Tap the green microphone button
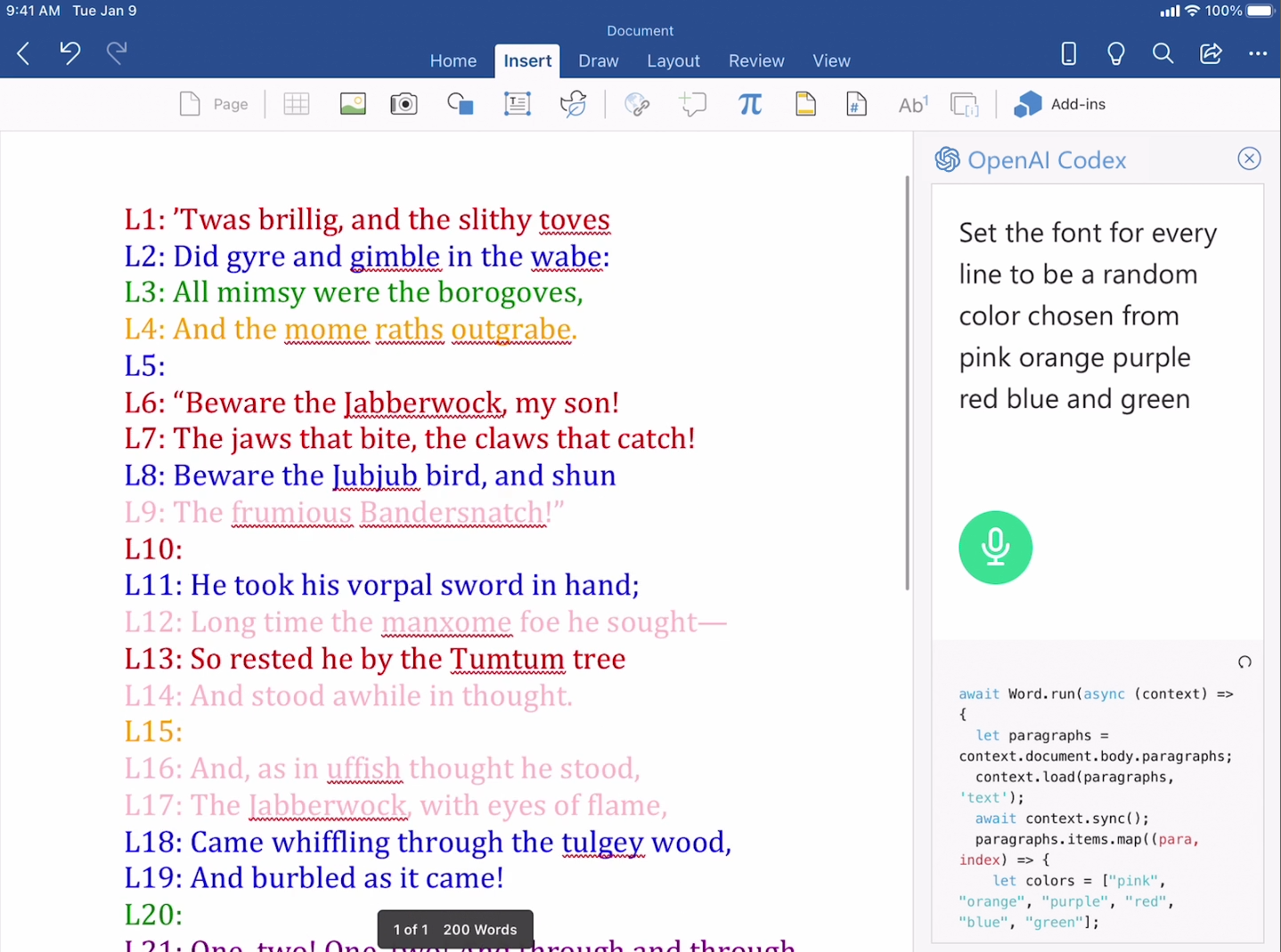This screenshot has width=1281, height=952. tap(995, 548)
